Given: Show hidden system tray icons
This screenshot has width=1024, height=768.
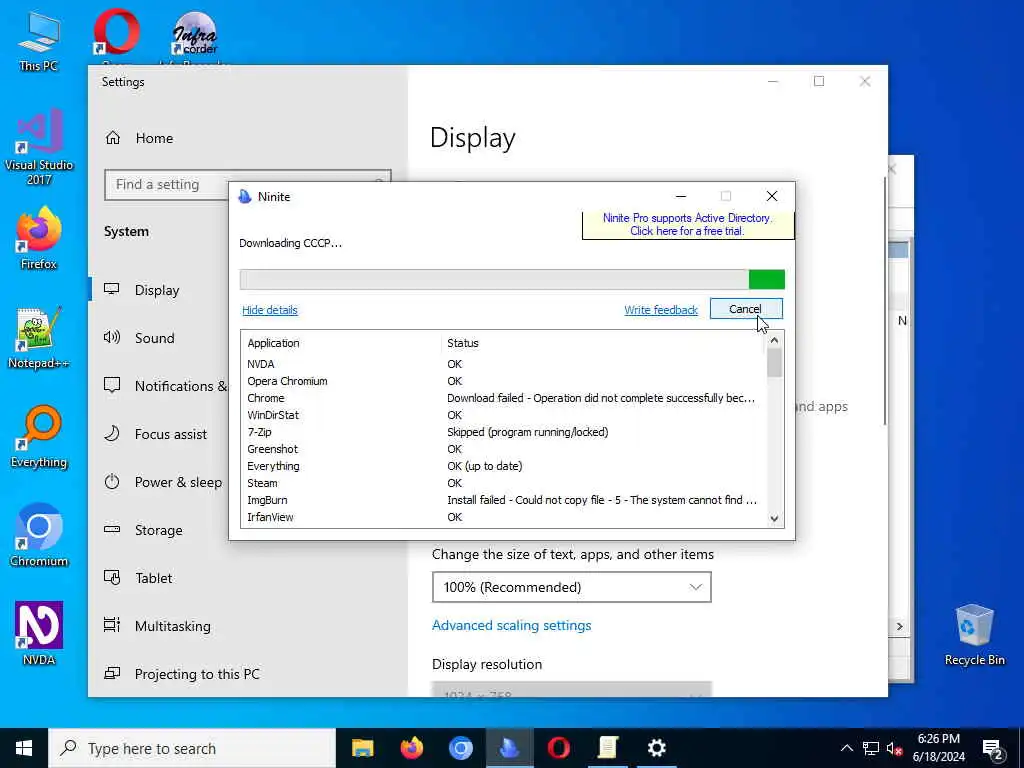Looking at the screenshot, I should [x=846, y=748].
